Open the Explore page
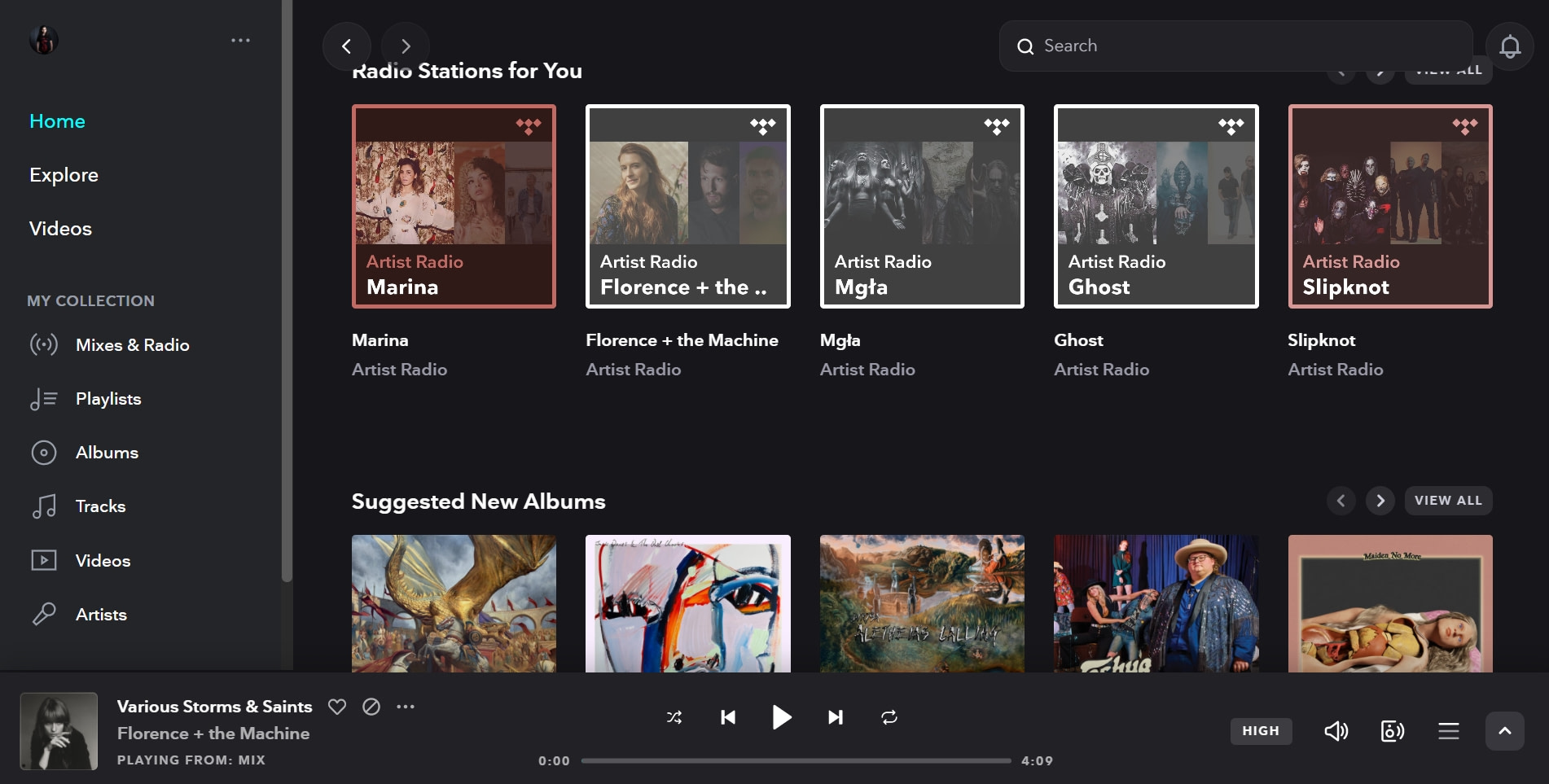 (x=64, y=175)
